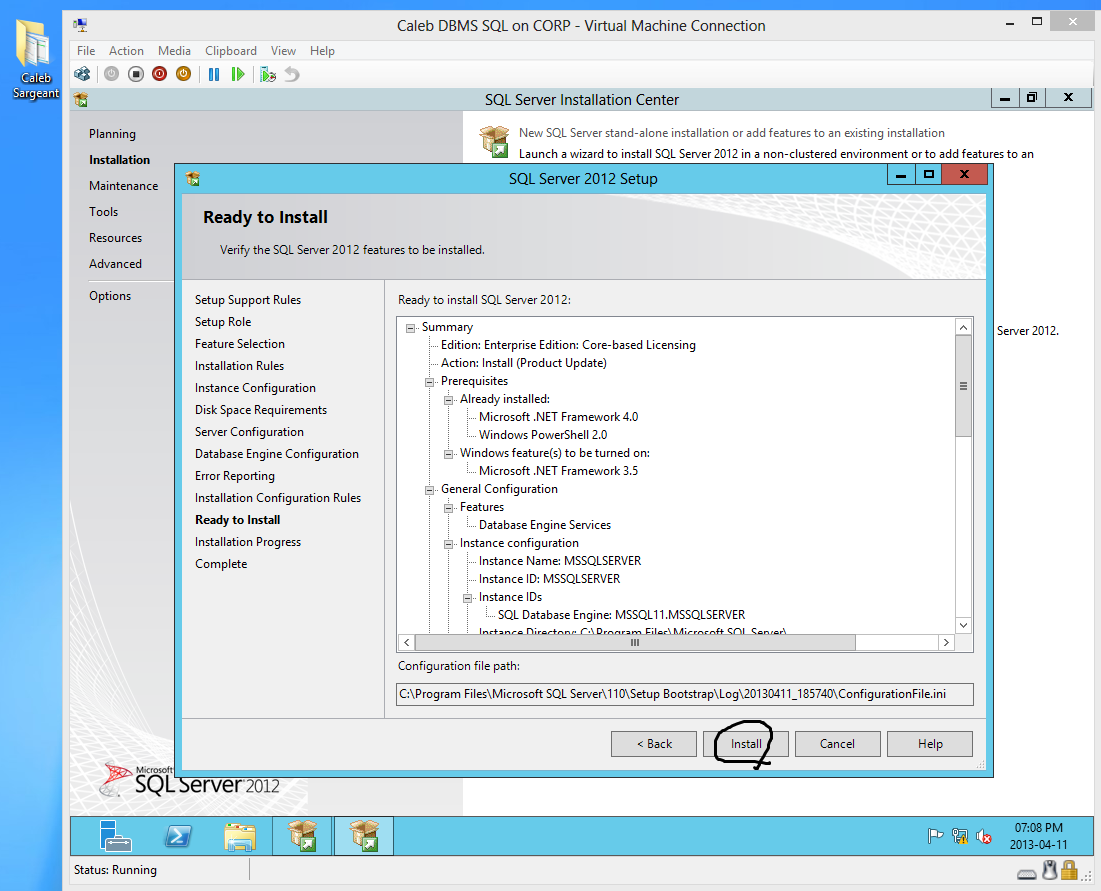Click the summary scroll left arrow
This screenshot has width=1101, height=891.
click(407, 642)
